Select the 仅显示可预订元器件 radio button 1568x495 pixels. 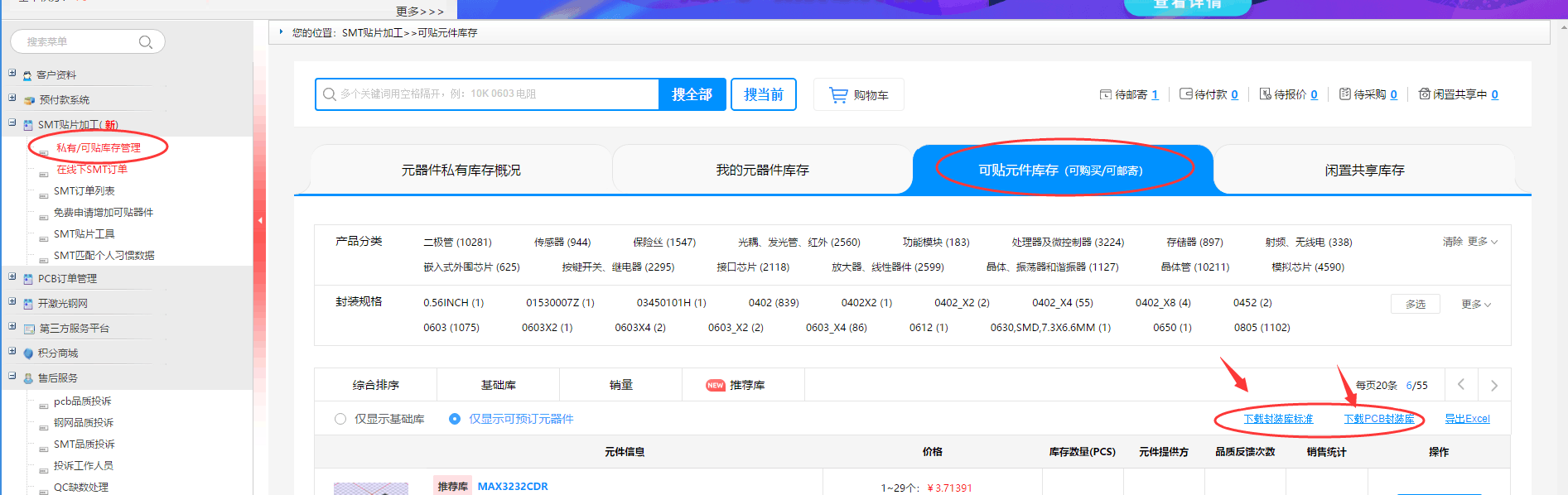455,419
